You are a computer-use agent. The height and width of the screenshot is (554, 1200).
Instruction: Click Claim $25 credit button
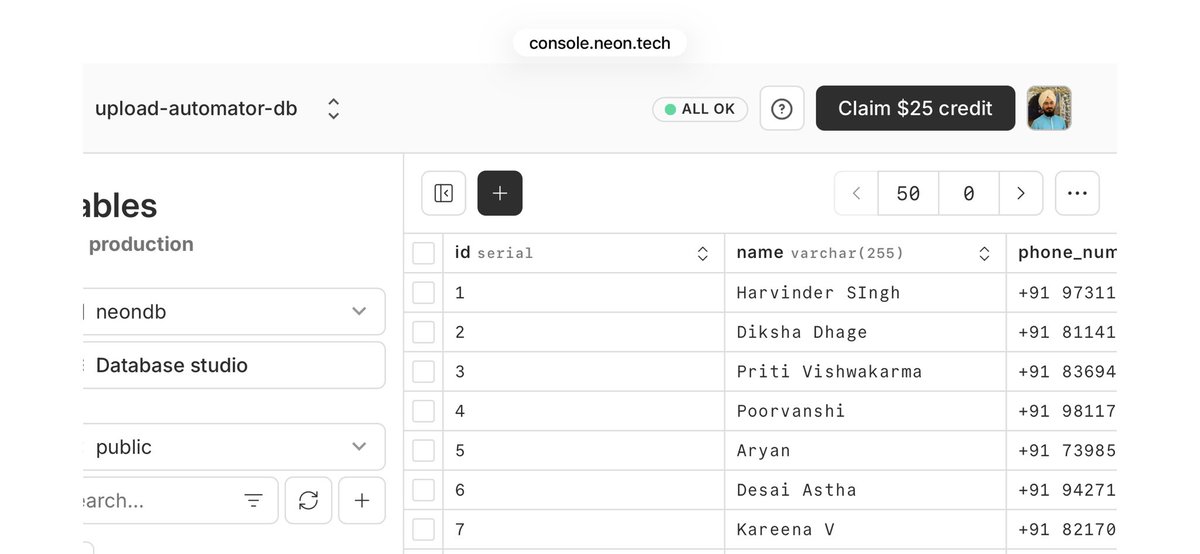915,108
